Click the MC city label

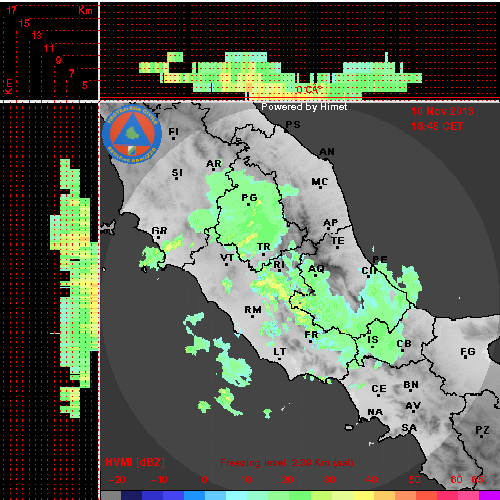[x=320, y=182]
